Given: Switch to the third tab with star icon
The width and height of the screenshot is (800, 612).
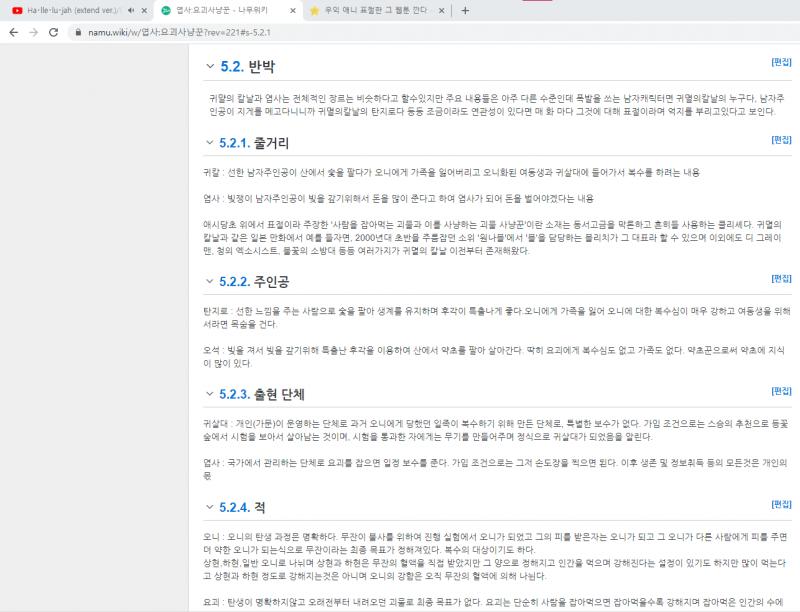Looking at the screenshot, I should 377,10.
